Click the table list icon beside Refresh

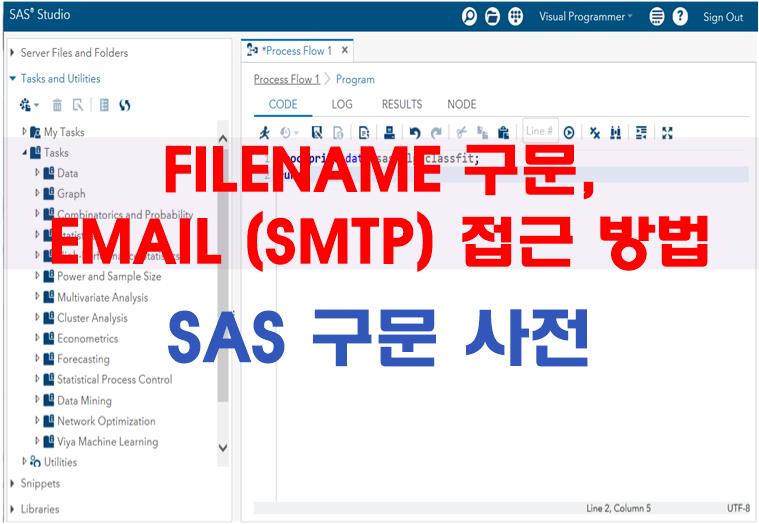click(x=104, y=105)
